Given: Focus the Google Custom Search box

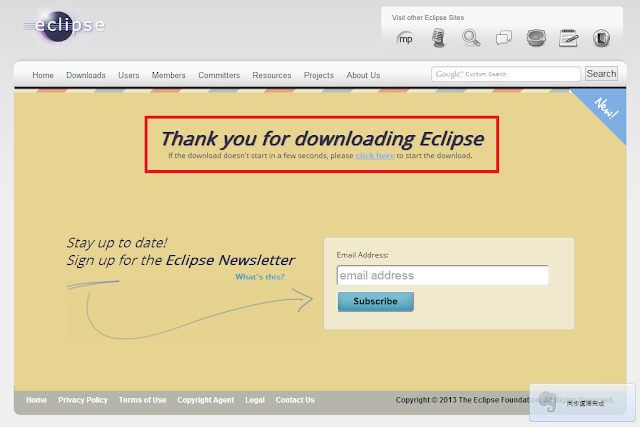Looking at the screenshot, I should pos(506,74).
